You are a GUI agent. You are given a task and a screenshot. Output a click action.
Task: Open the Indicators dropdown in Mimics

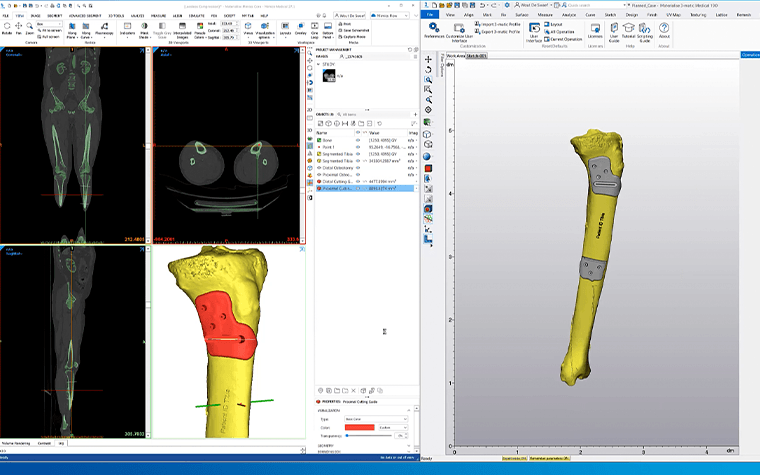127,30
